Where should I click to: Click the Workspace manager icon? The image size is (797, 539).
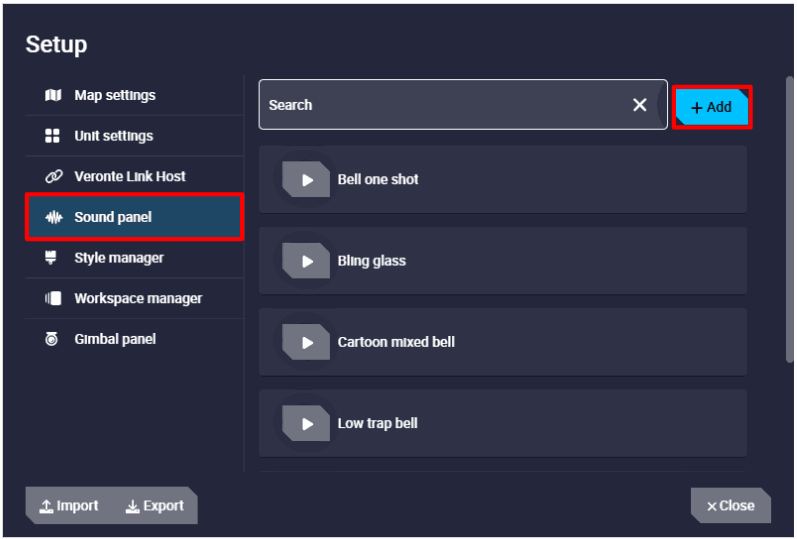(x=53, y=299)
